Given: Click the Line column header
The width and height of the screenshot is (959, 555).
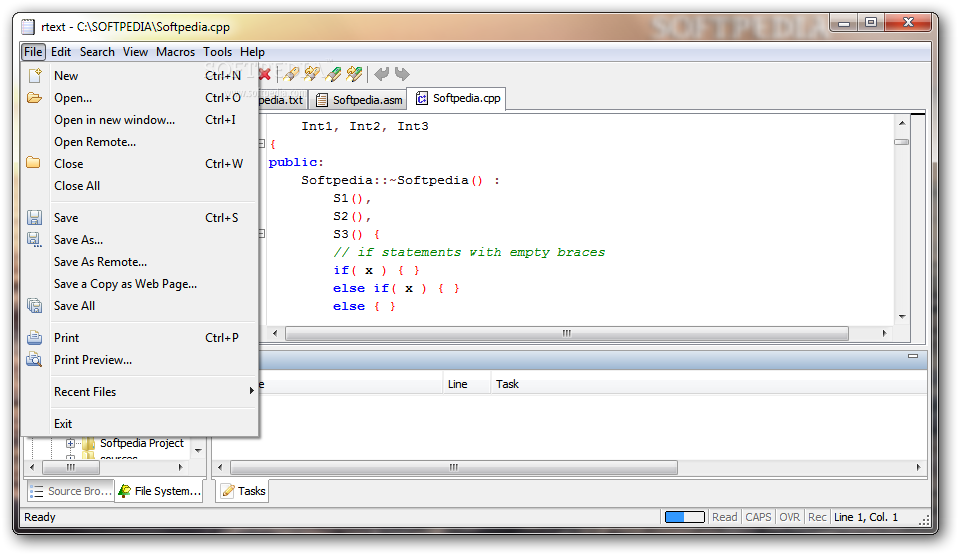Looking at the screenshot, I should click(467, 384).
